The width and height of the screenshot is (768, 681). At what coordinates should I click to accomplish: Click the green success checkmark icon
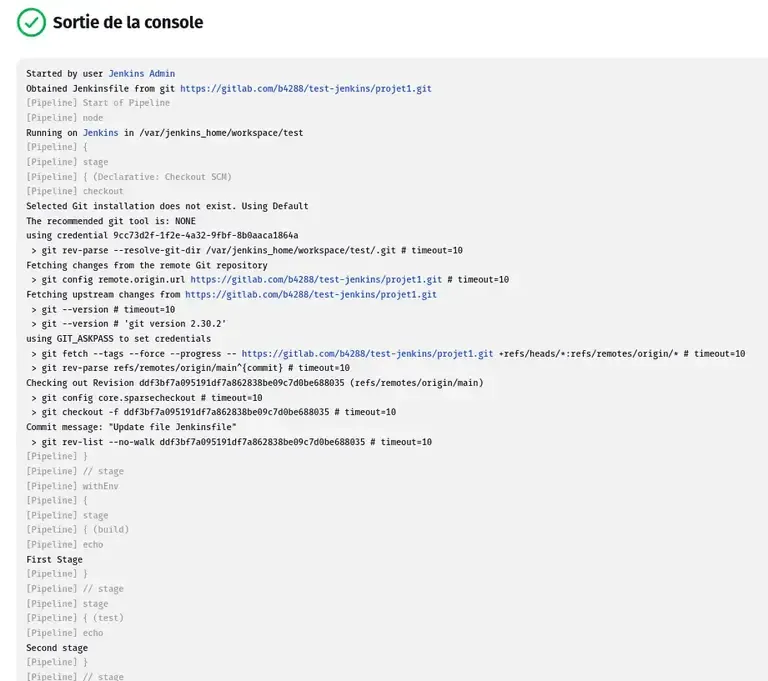click(x=31, y=22)
